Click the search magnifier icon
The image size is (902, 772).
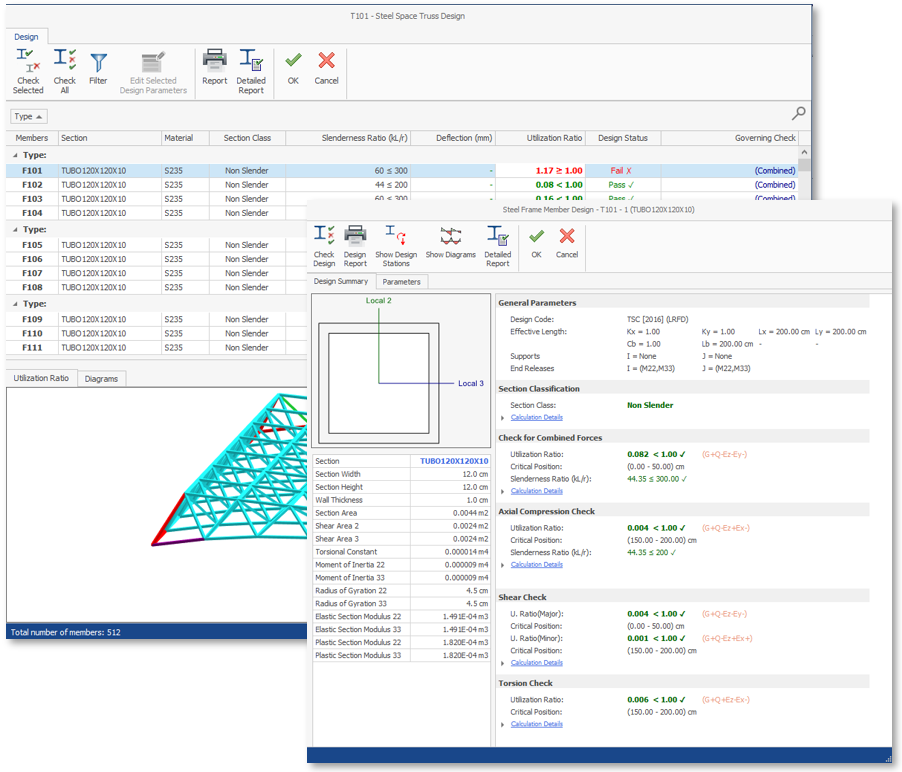[x=798, y=114]
